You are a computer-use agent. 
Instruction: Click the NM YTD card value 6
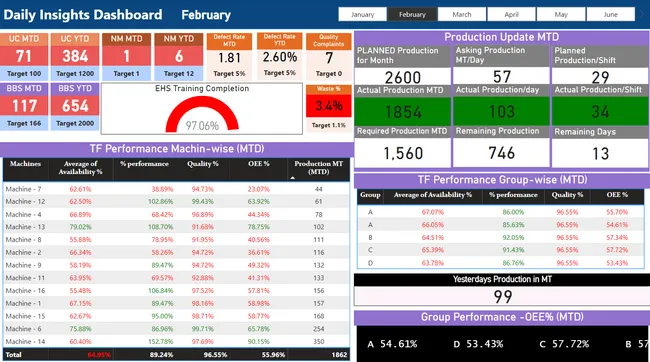point(179,56)
